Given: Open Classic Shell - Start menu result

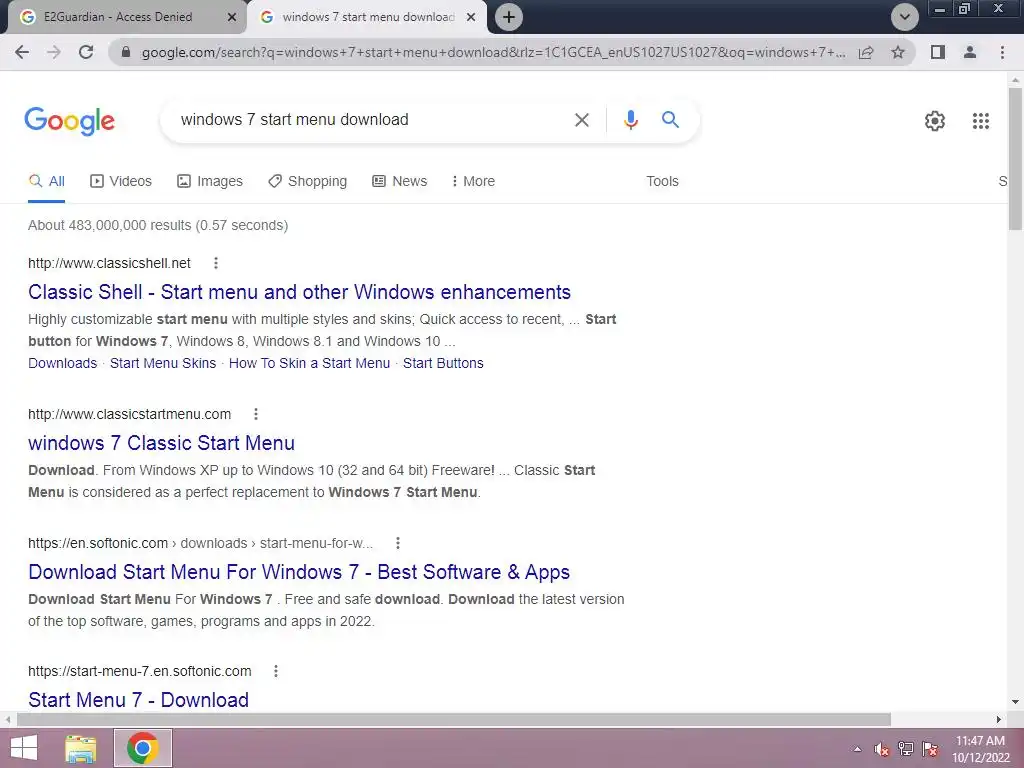Looking at the screenshot, I should coord(299,292).
